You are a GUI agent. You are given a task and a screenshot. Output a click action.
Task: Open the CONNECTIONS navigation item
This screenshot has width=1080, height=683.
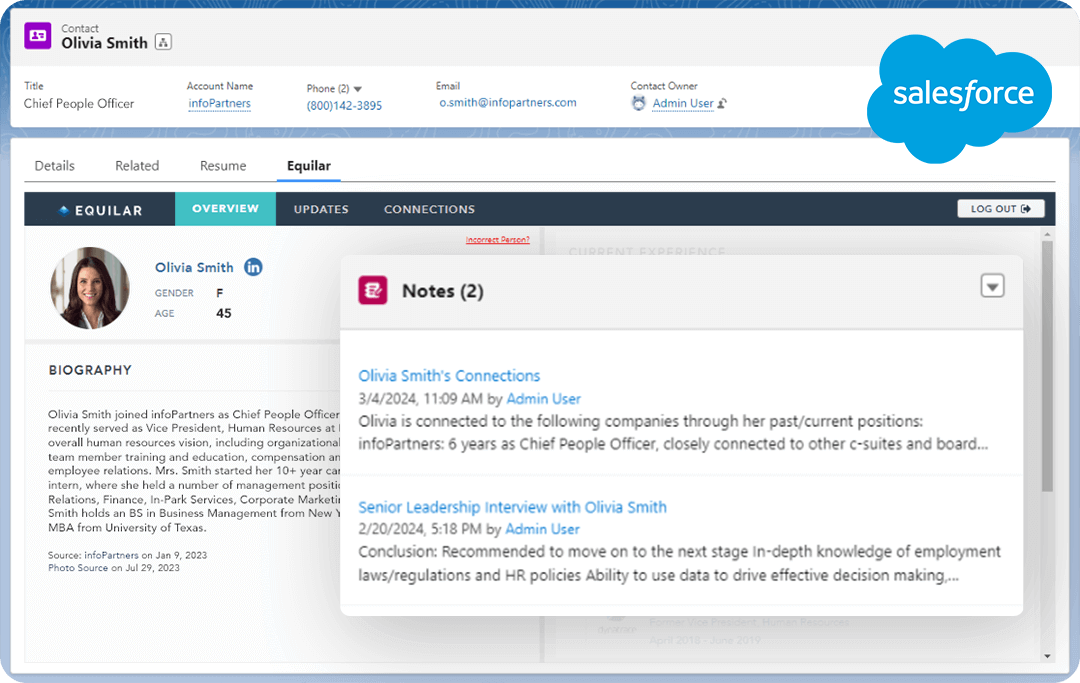429,209
